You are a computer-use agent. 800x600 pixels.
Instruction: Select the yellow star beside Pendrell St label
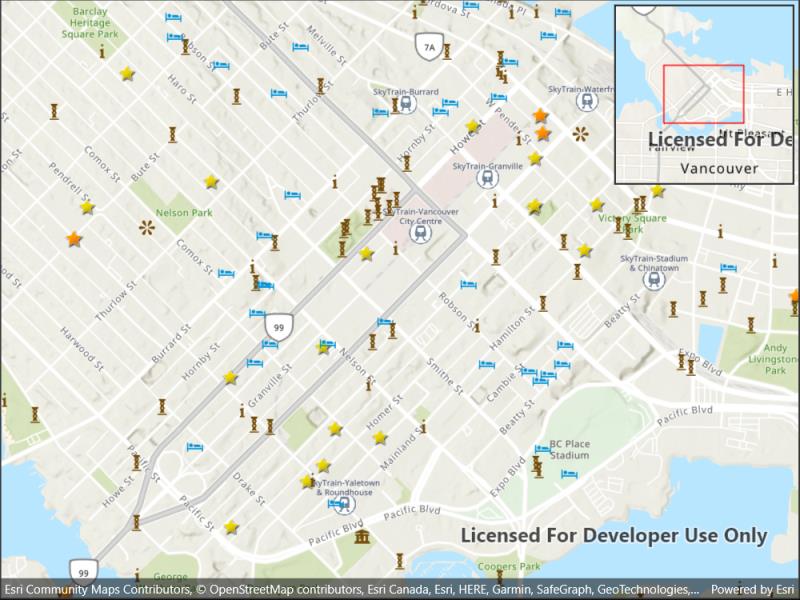click(x=87, y=208)
